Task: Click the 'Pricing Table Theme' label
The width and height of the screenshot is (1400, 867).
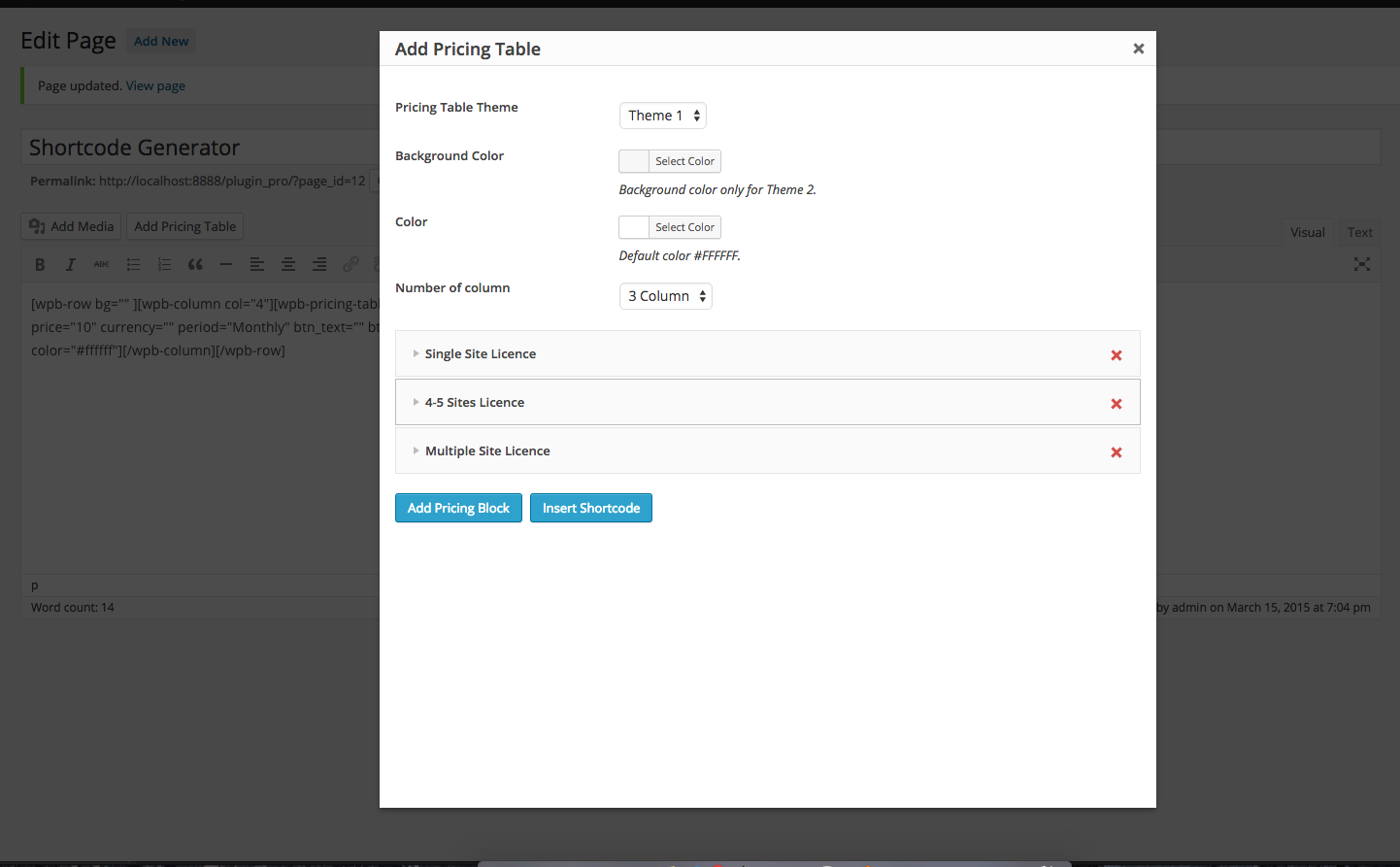Action: point(456,107)
